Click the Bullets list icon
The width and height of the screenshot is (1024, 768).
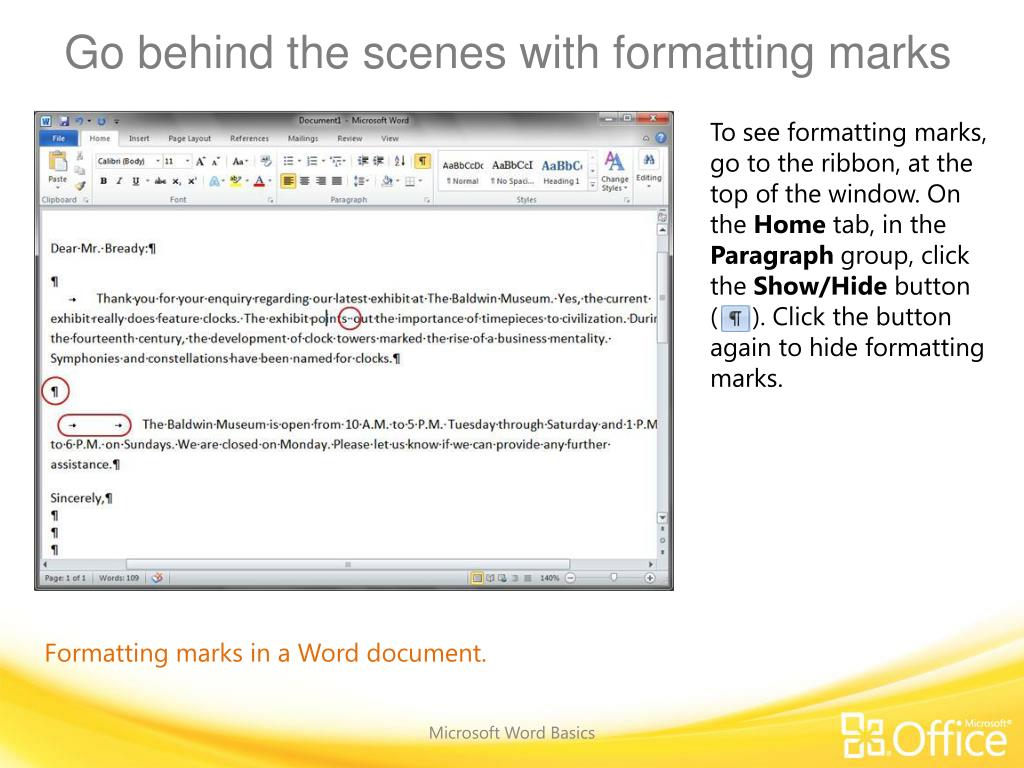pos(288,161)
